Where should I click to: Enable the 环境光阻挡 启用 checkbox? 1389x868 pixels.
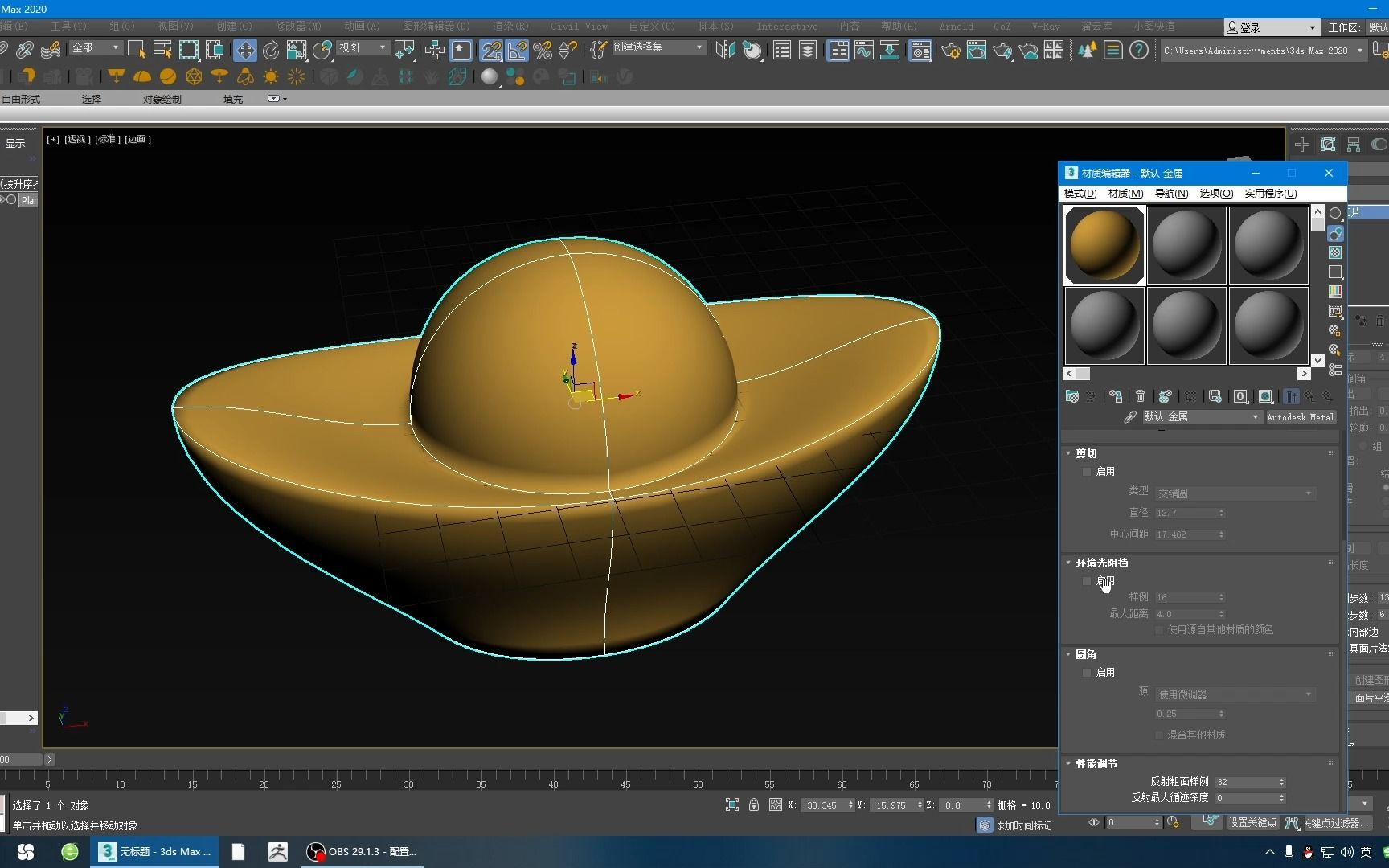(x=1087, y=582)
